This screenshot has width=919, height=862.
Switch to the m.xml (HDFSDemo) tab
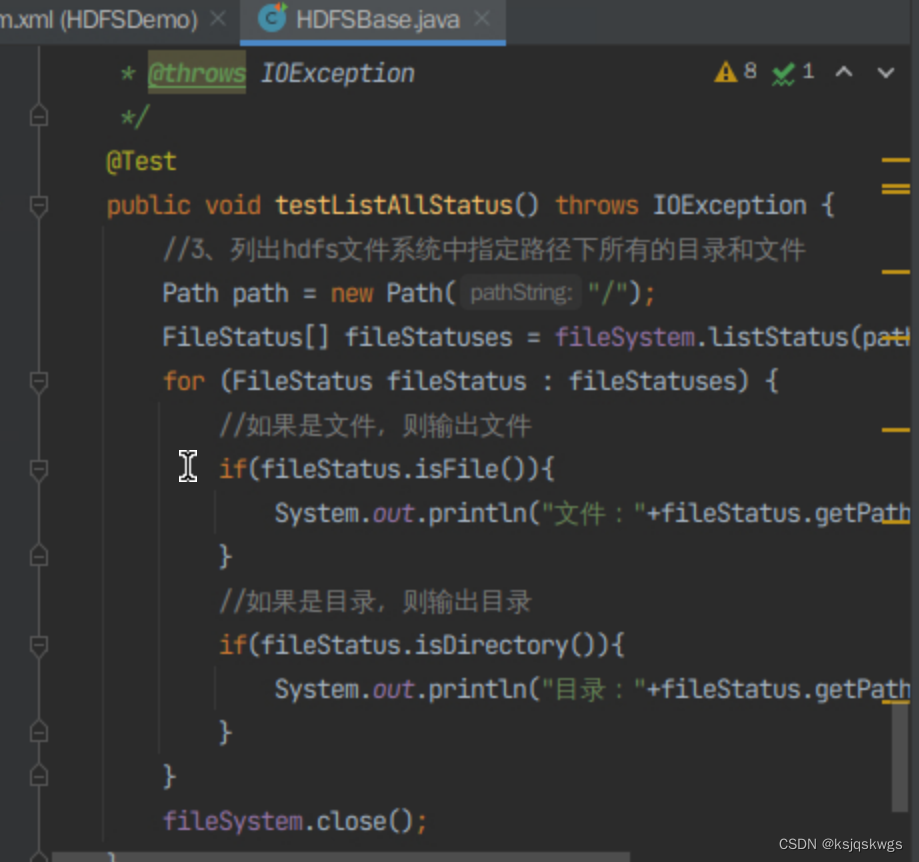click(100, 17)
